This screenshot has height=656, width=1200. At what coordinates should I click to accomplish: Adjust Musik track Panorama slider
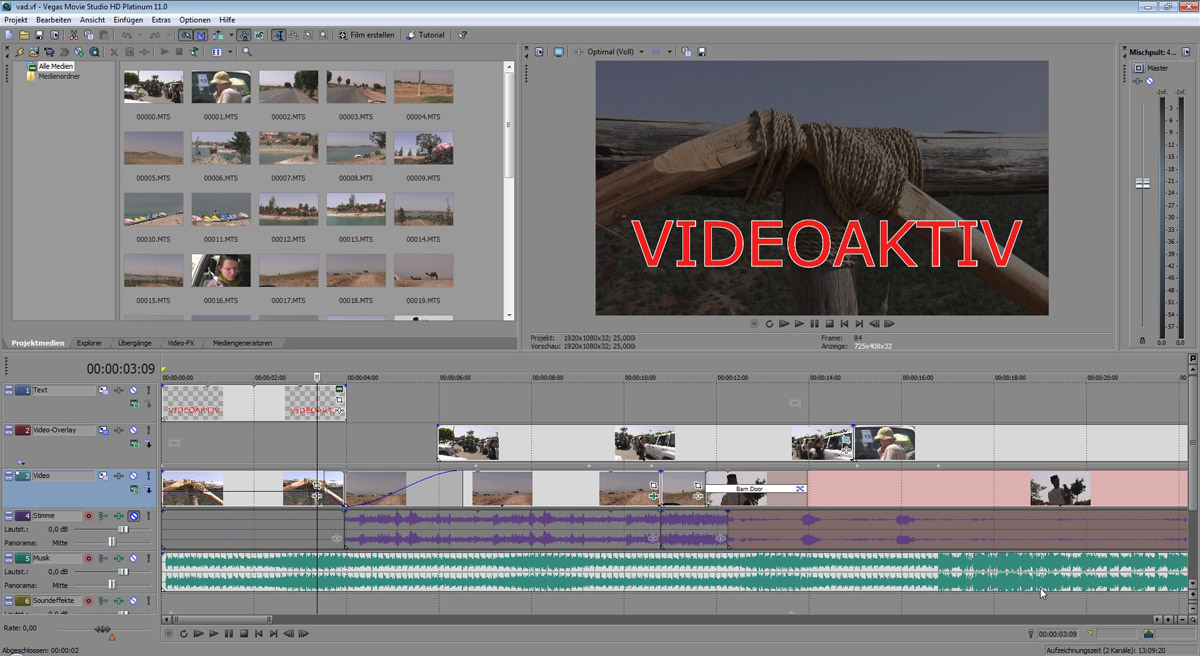[112, 585]
